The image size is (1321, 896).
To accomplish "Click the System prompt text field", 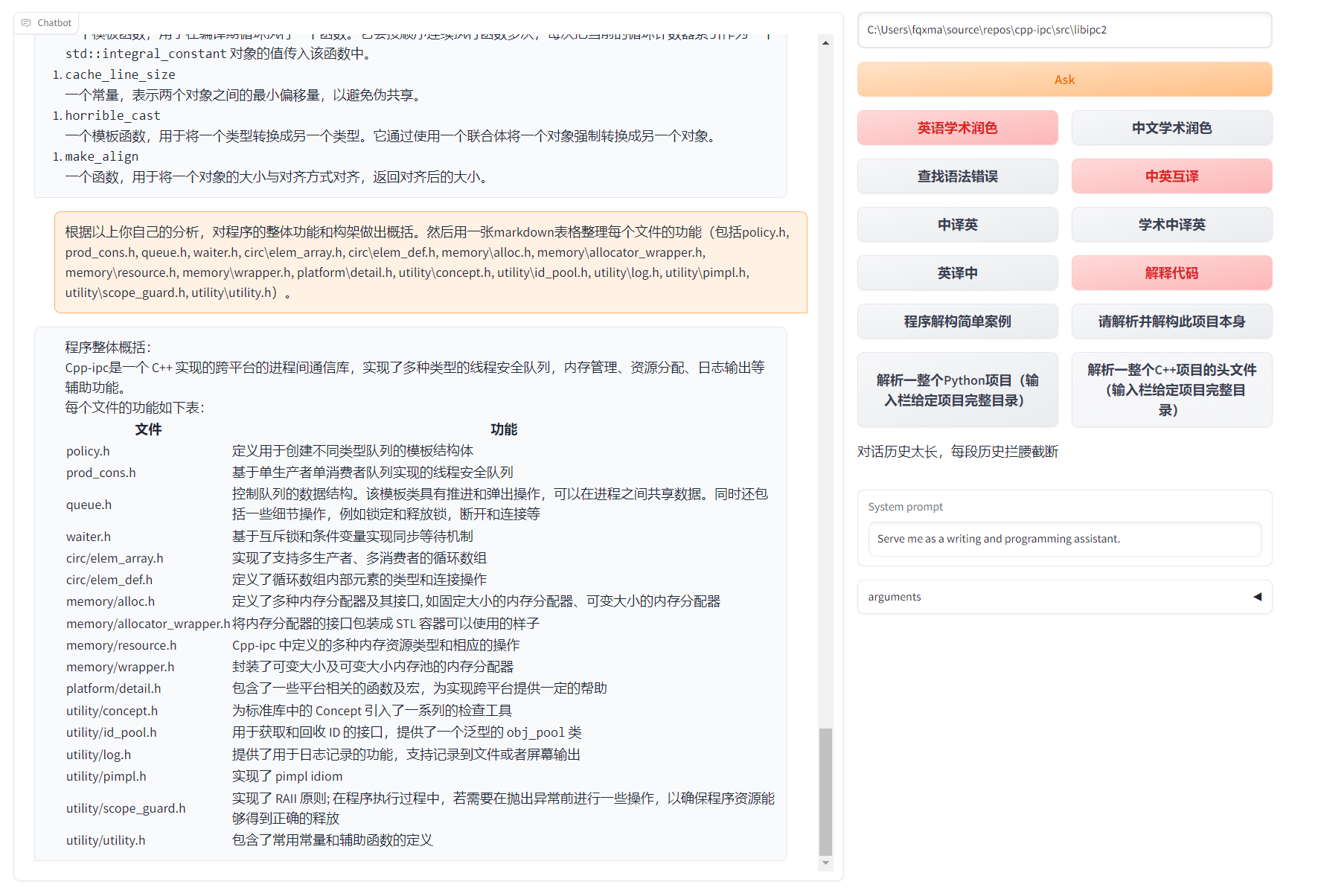I will click(1064, 539).
